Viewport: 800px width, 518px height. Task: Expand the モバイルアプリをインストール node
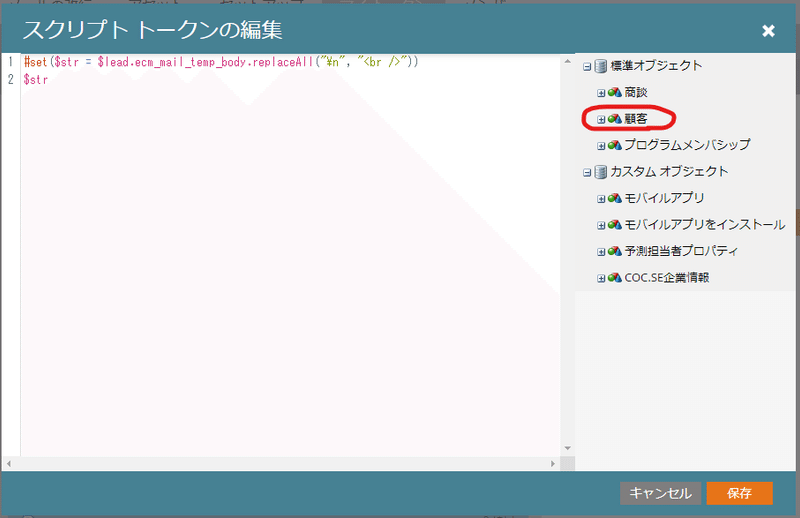[601, 225]
